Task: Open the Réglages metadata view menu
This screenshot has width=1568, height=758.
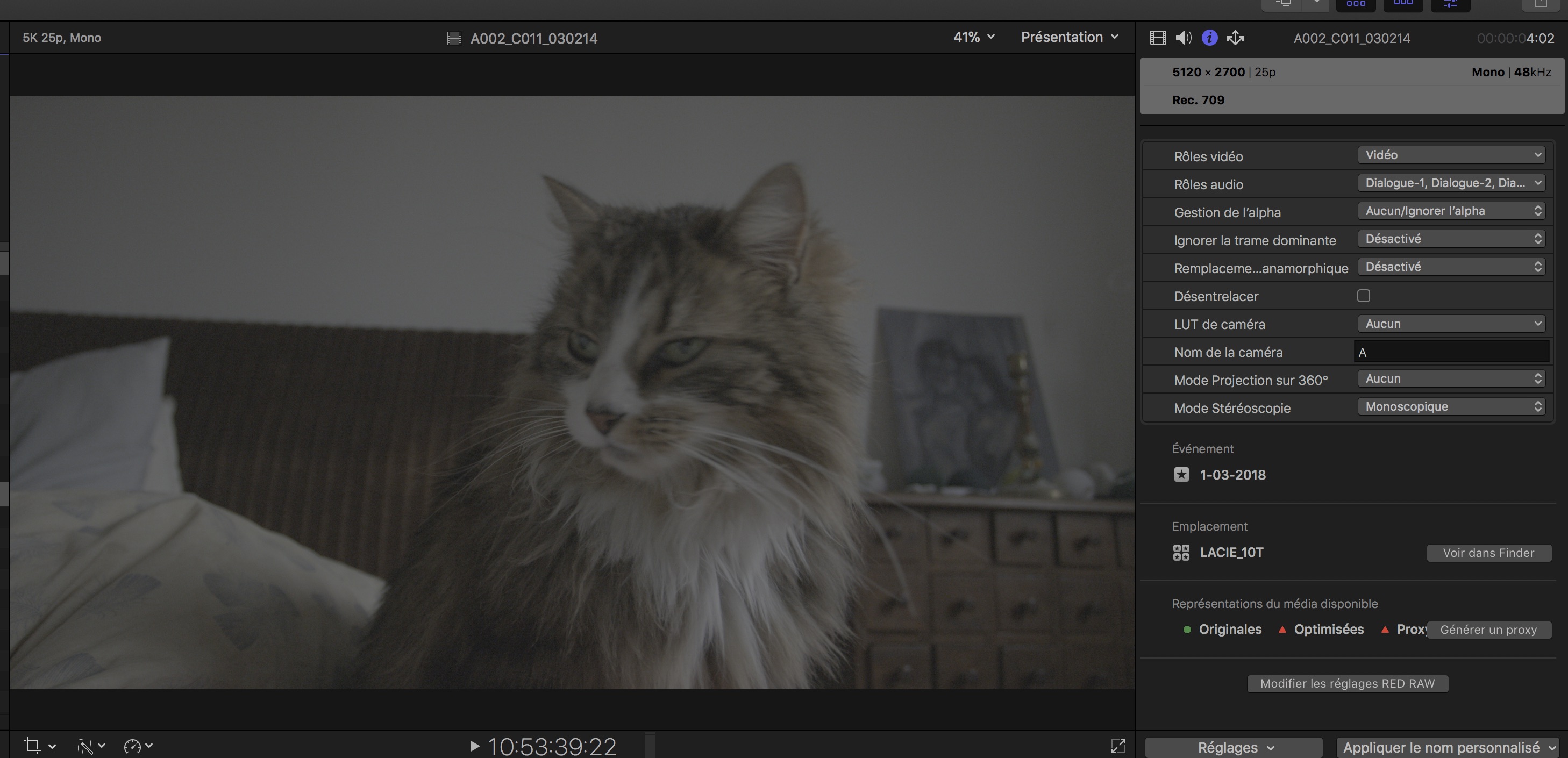Action: [1234, 748]
